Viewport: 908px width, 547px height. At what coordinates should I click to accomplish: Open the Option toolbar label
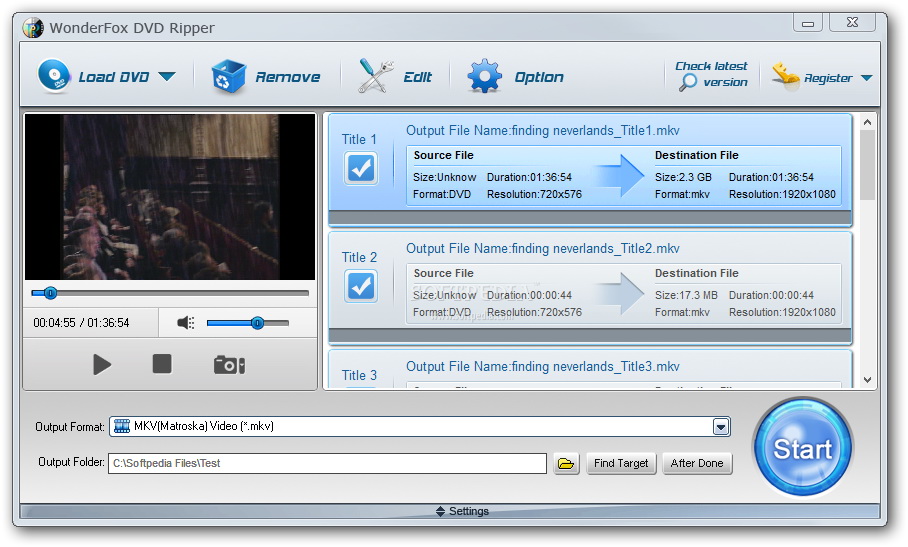tap(539, 77)
